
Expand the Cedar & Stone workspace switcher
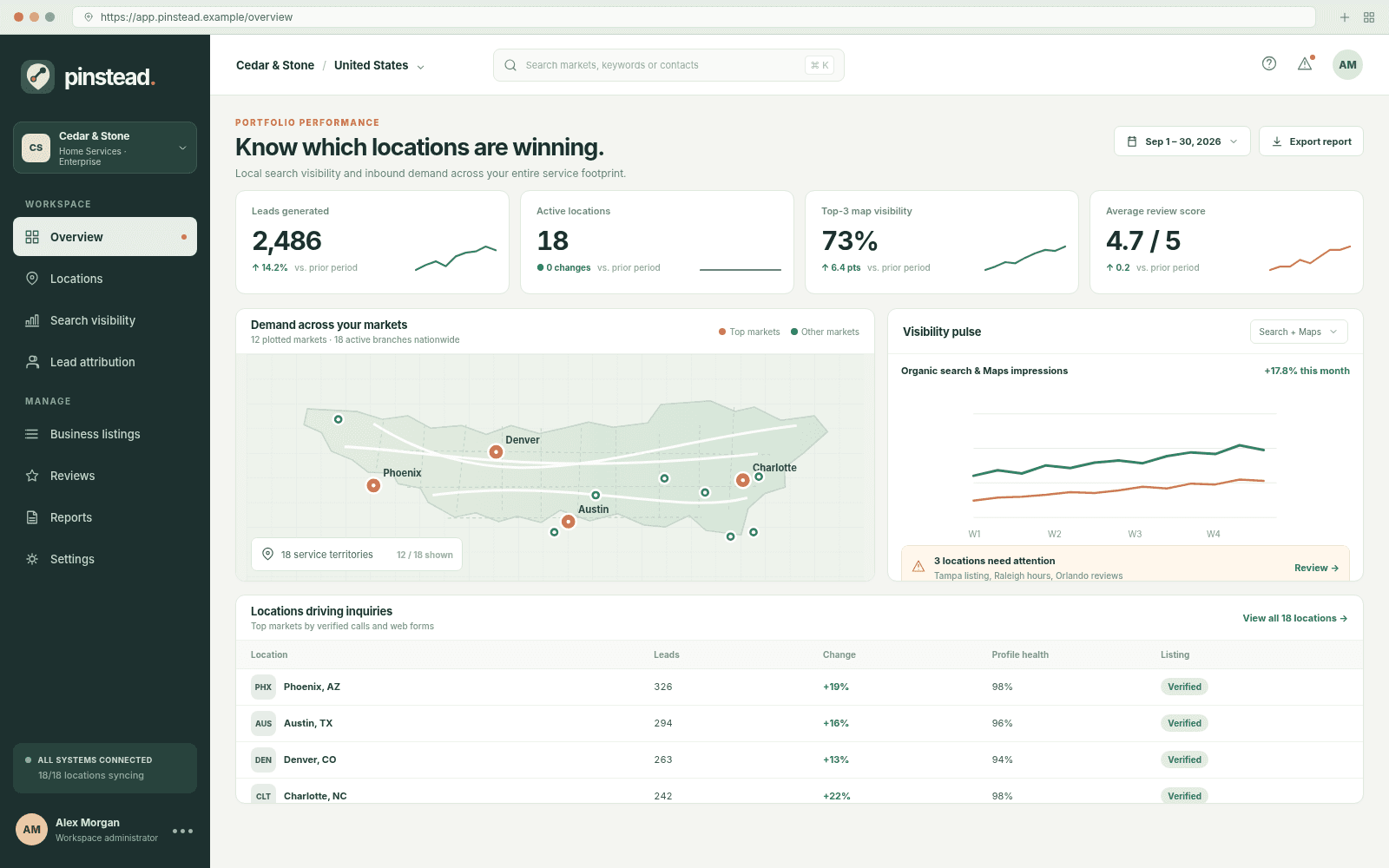tap(105, 148)
